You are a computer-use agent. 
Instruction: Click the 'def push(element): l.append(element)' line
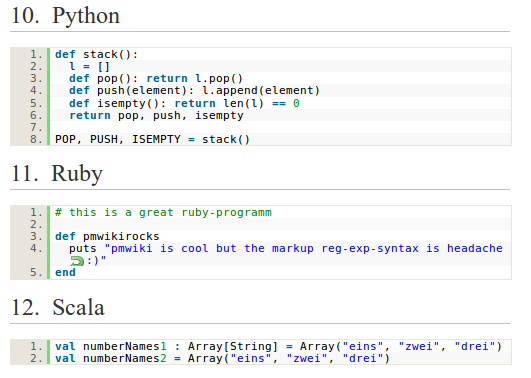point(194,90)
